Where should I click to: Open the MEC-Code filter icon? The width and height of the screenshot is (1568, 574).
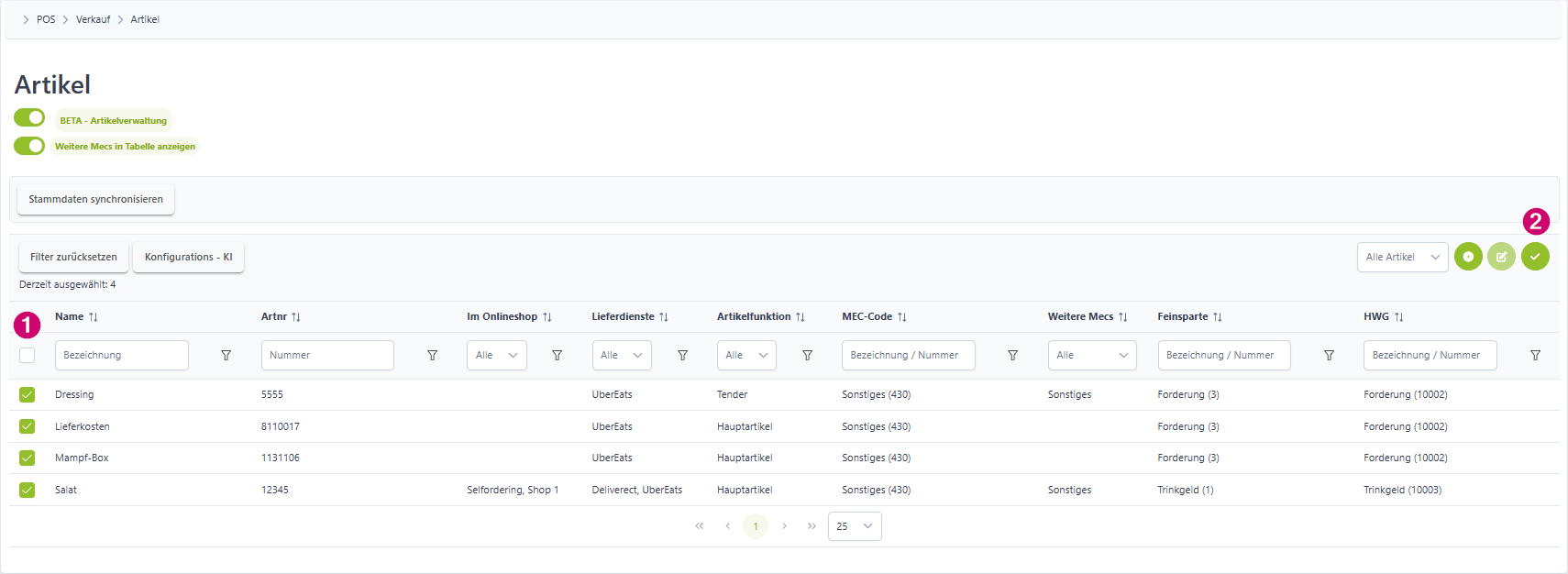[1013, 355]
